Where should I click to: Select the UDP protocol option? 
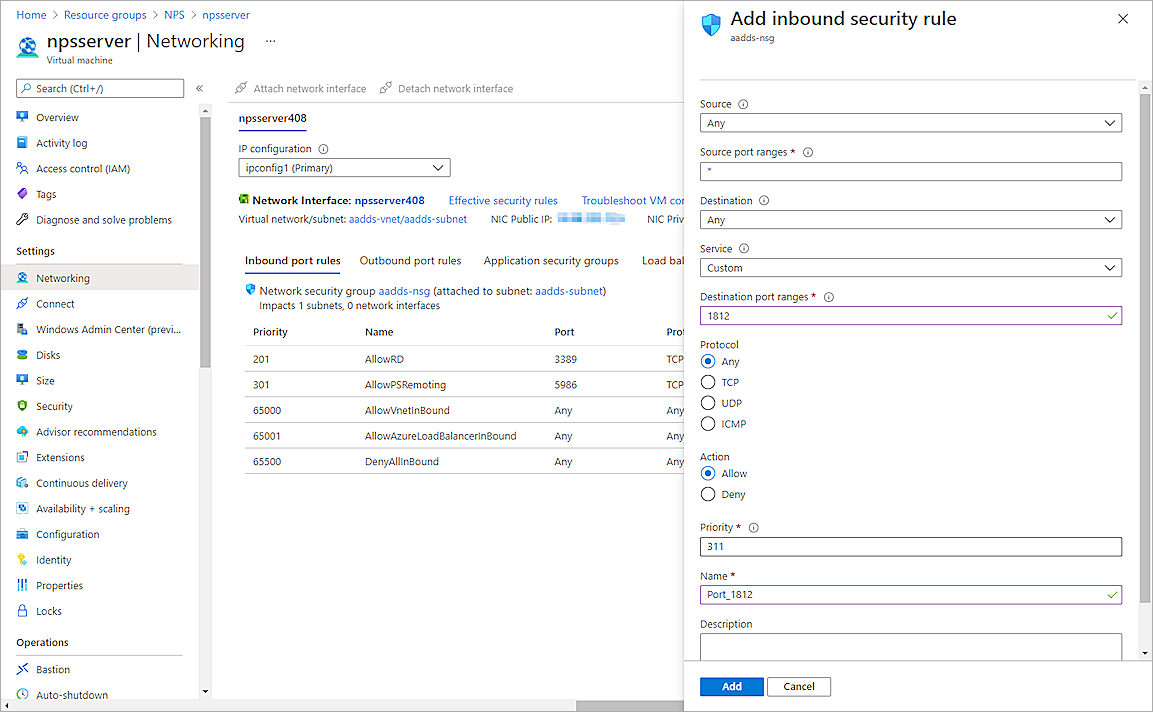click(708, 403)
